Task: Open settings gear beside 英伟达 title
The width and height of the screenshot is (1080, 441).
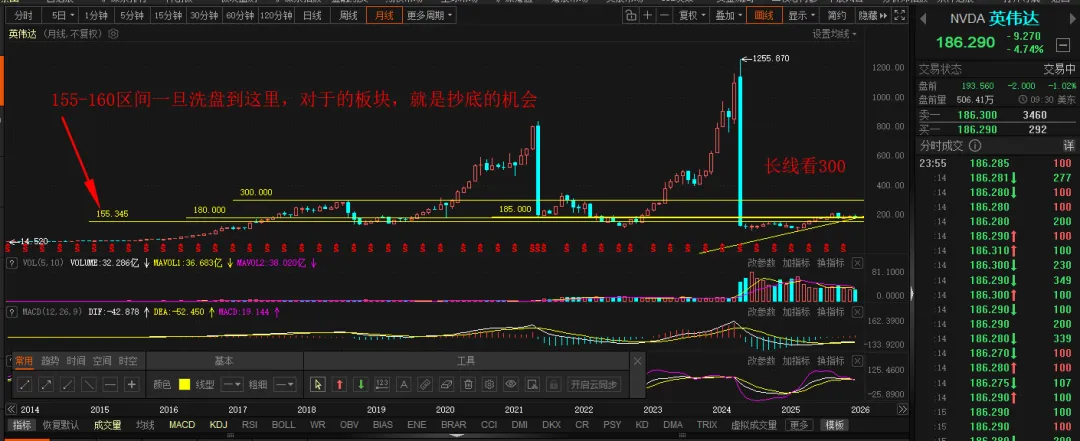Action: pyautogui.click(x=114, y=33)
